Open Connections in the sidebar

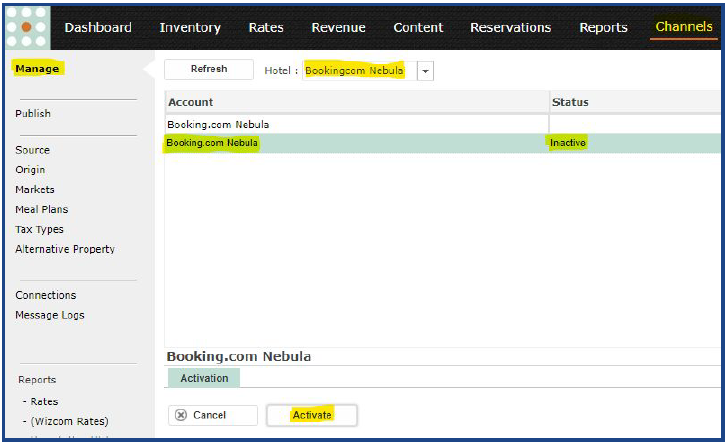46,295
